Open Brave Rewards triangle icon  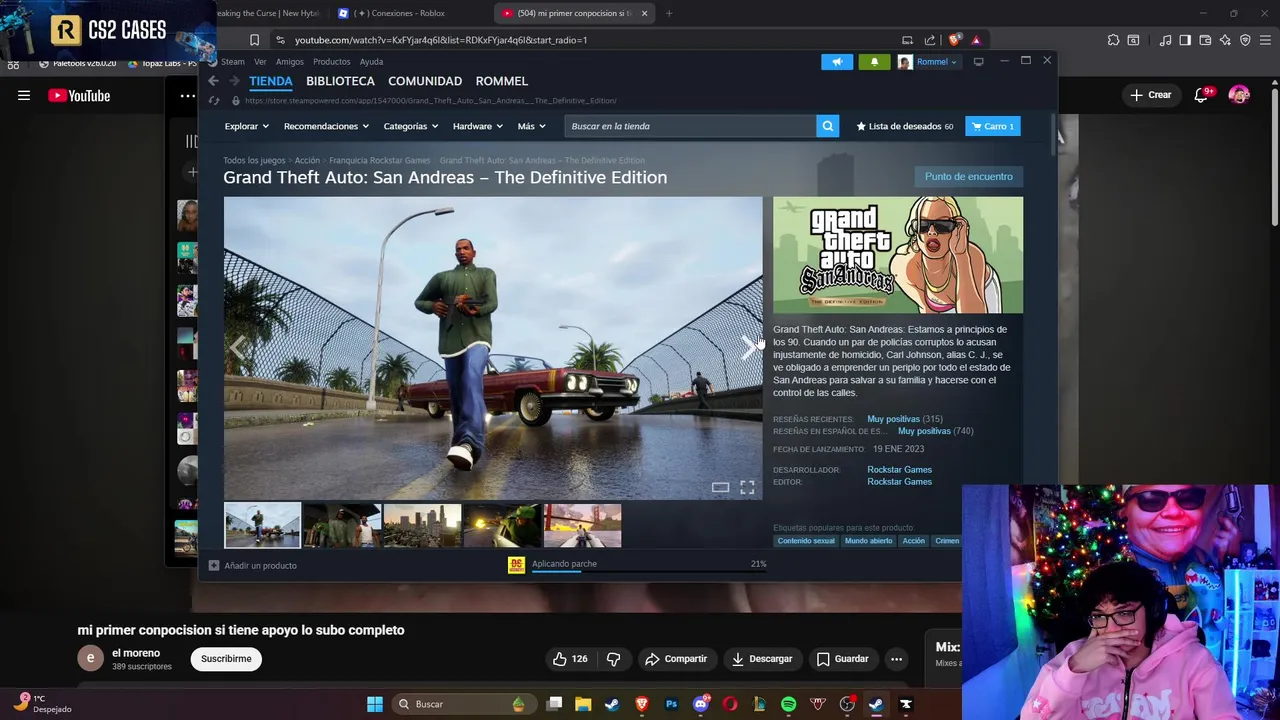(x=976, y=40)
